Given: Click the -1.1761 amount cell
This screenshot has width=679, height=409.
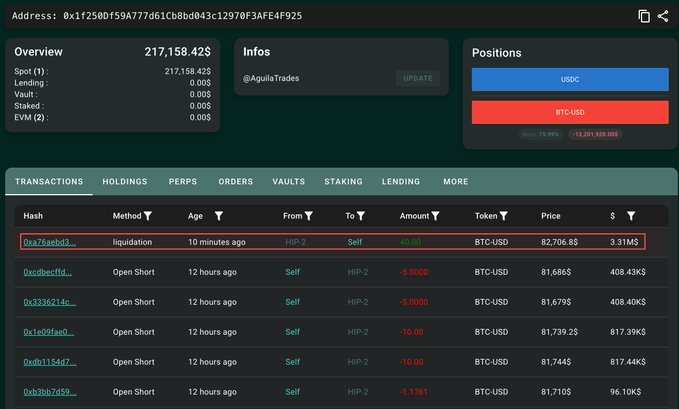Looking at the screenshot, I should coord(414,392).
